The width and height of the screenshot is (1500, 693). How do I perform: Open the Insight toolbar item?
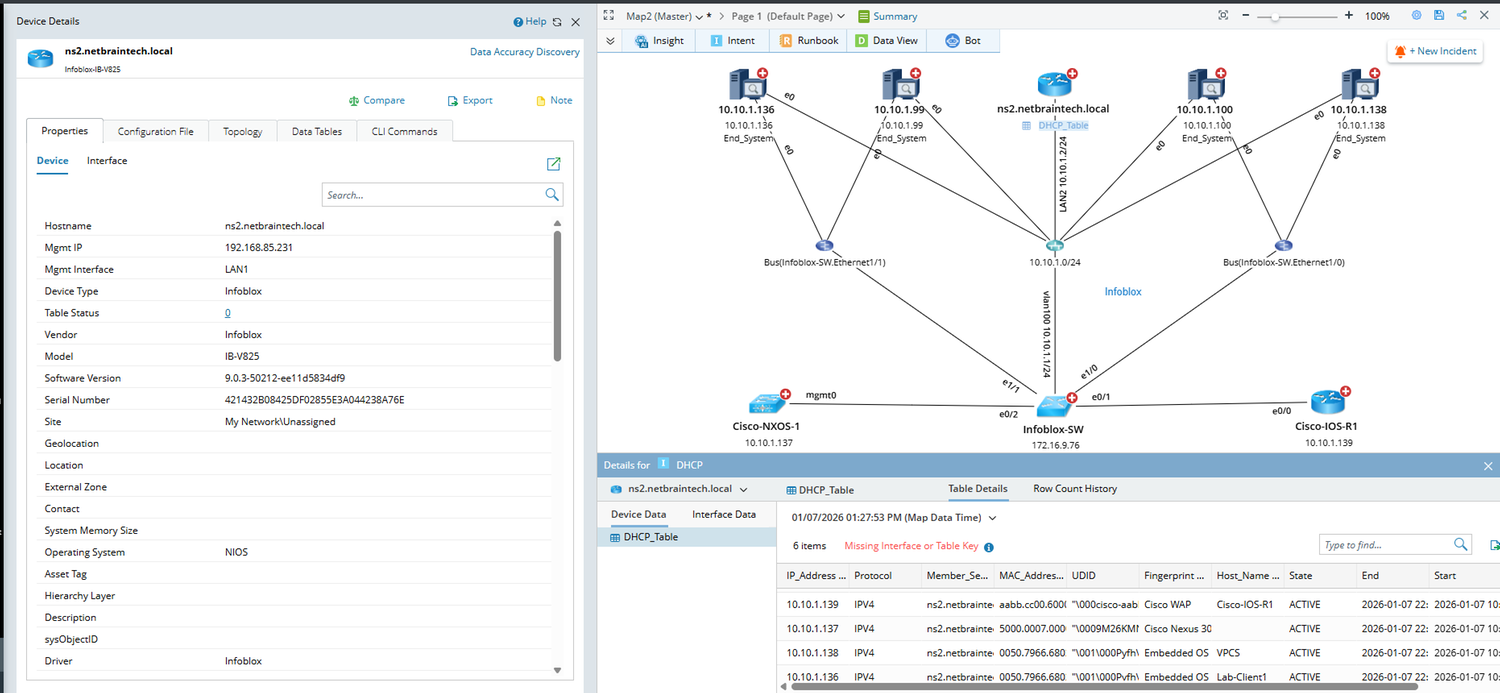pyautogui.click(x=660, y=41)
